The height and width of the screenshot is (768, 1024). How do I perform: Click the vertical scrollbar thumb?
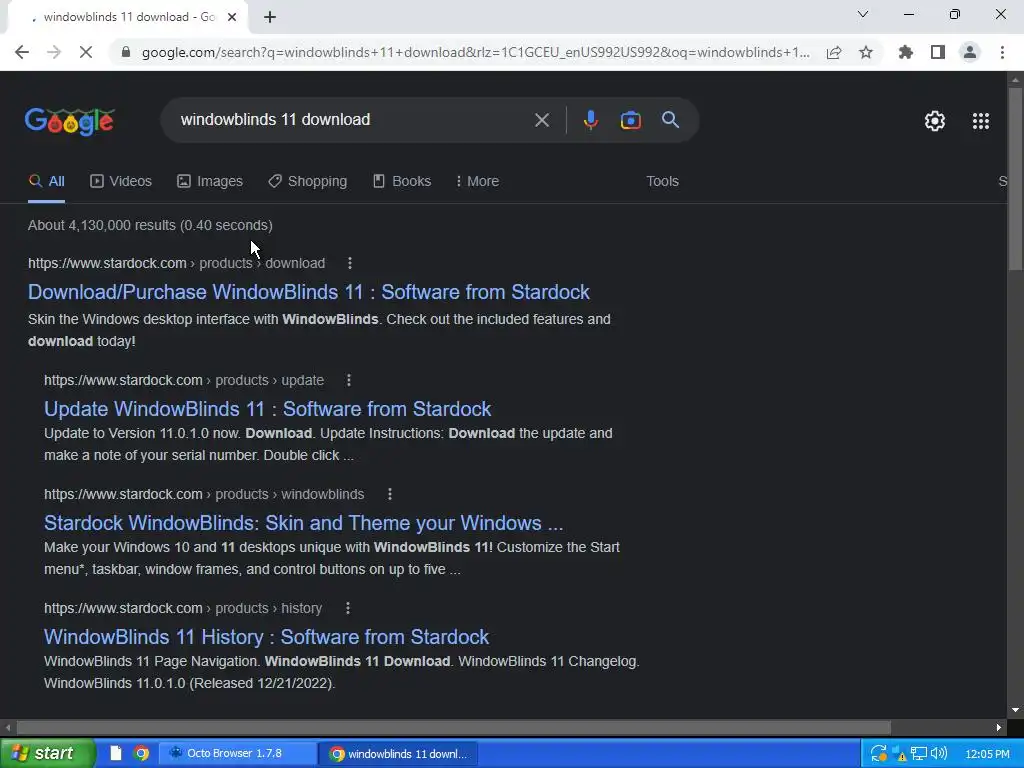point(1015,179)
